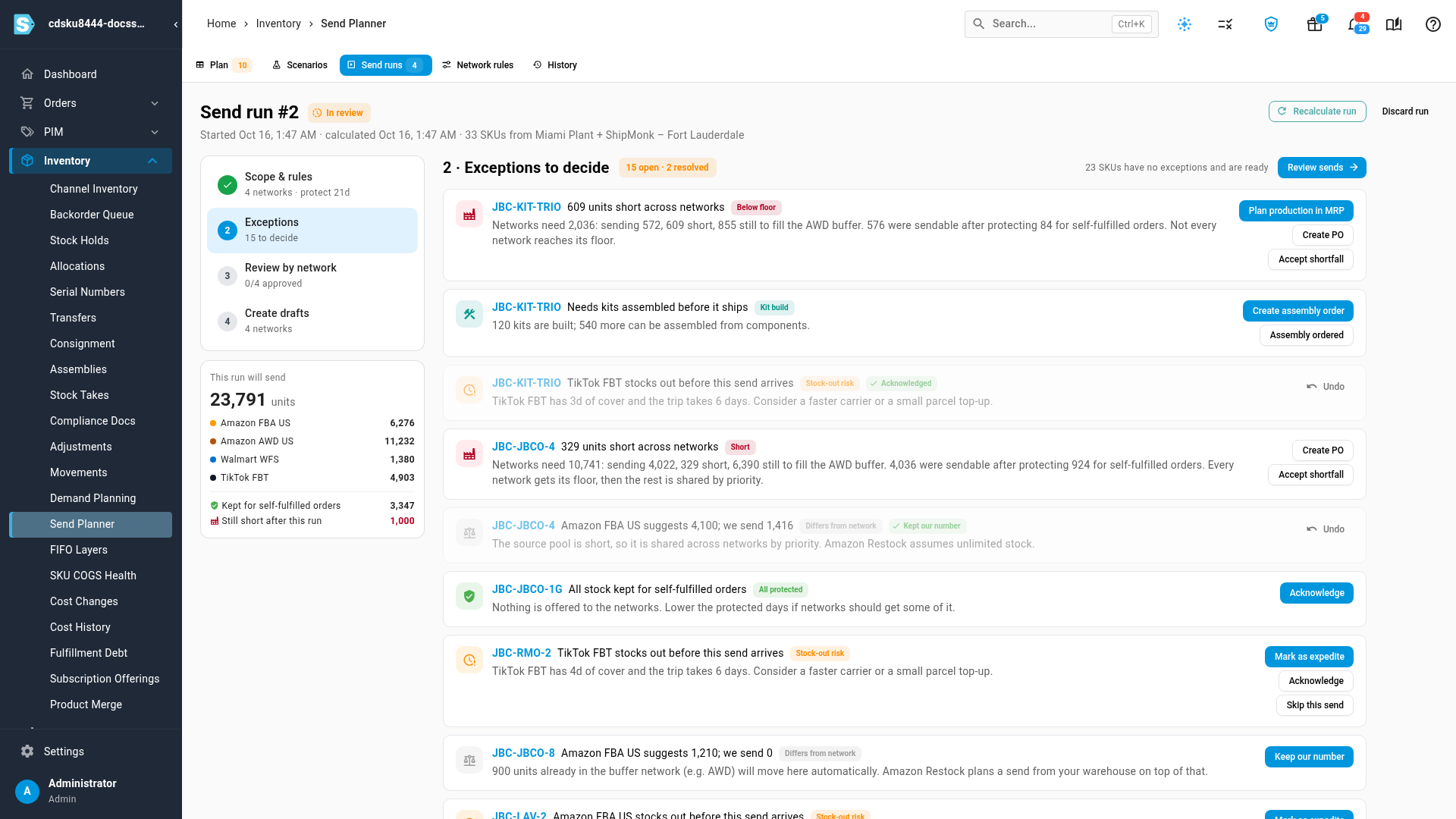Click the clock icon on JBC-RMO-2 card
Image resolution: width=1456 pixels, height=819 pixels.
click(469, 661)
